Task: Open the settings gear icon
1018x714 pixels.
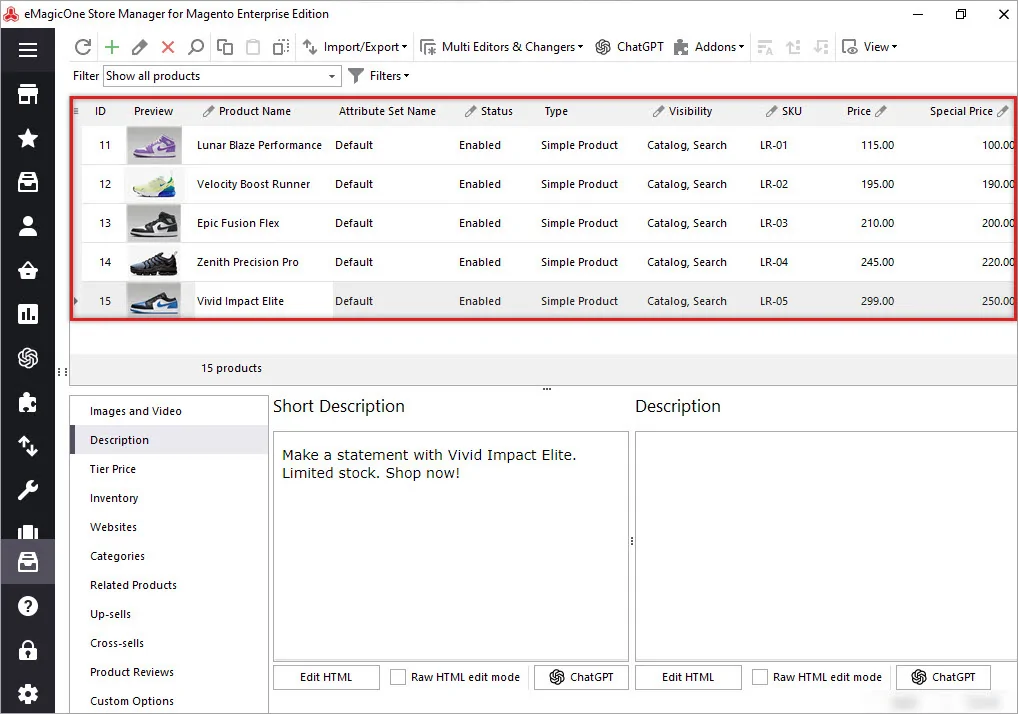Action: coord(27,694)
